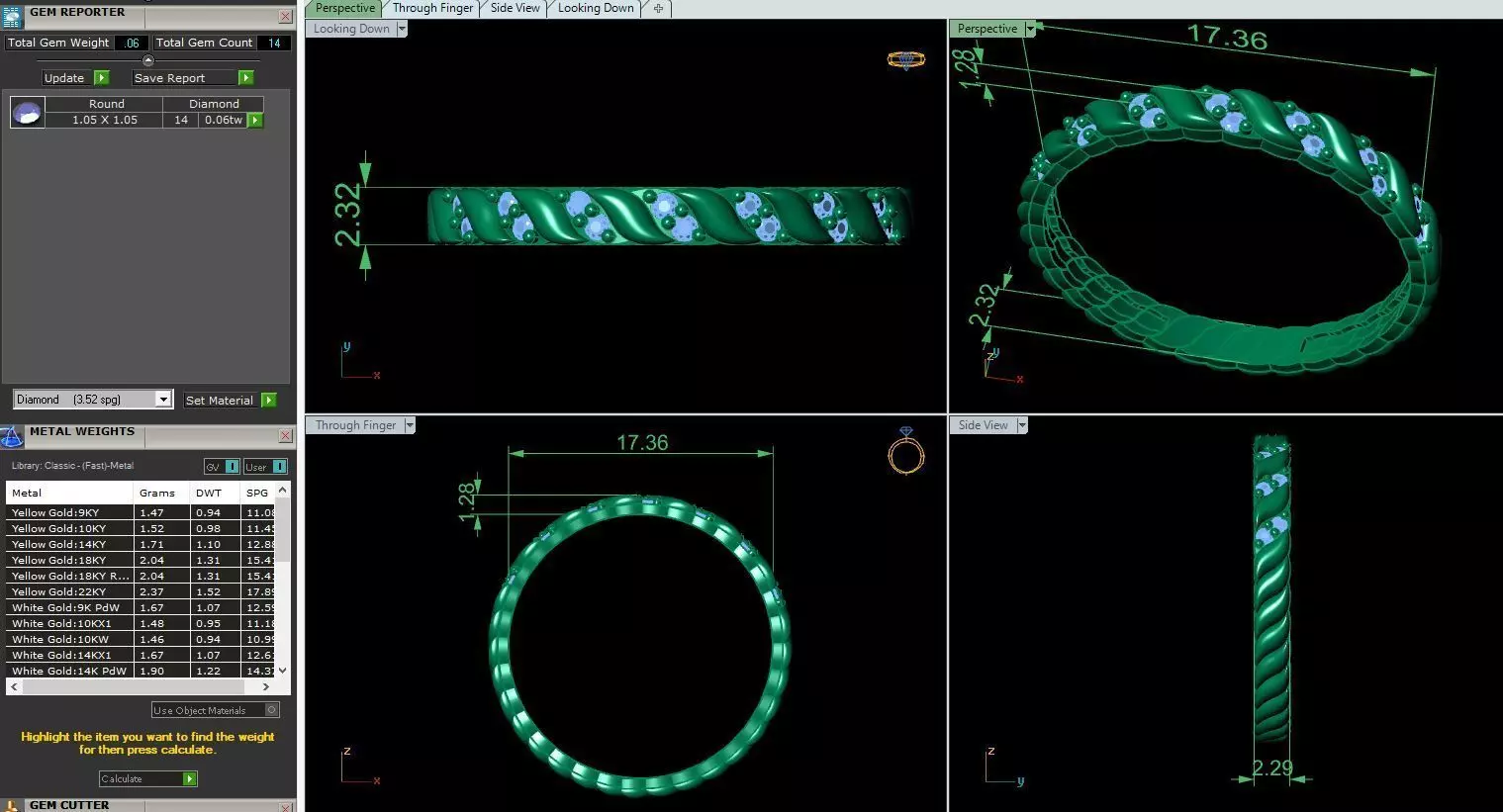Viewport: 1503px width, 812px height.
Task: Click the DWT column header
Action: (x=215, y=493)
